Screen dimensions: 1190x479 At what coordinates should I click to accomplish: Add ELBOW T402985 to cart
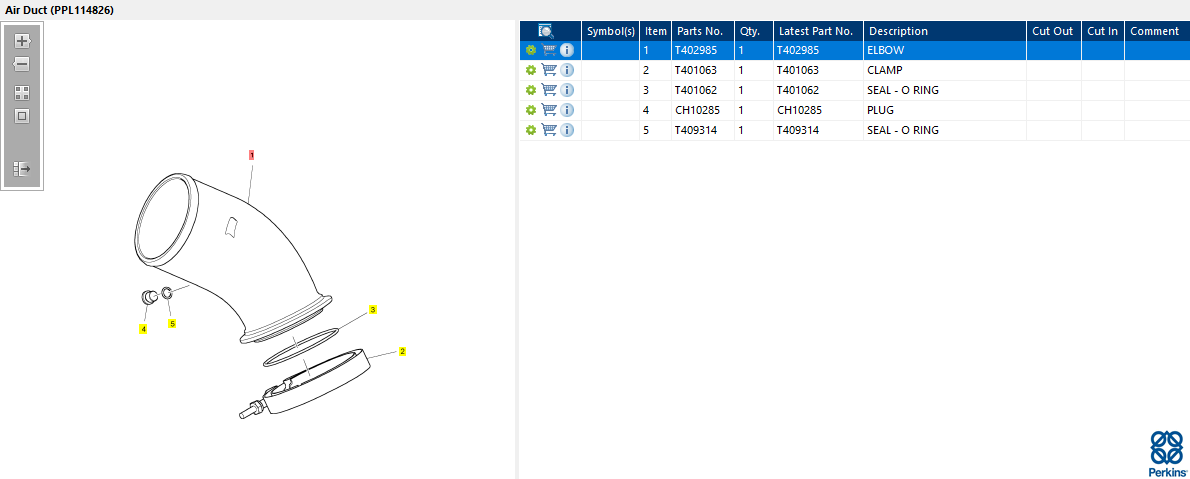click(x=549, y=50)
